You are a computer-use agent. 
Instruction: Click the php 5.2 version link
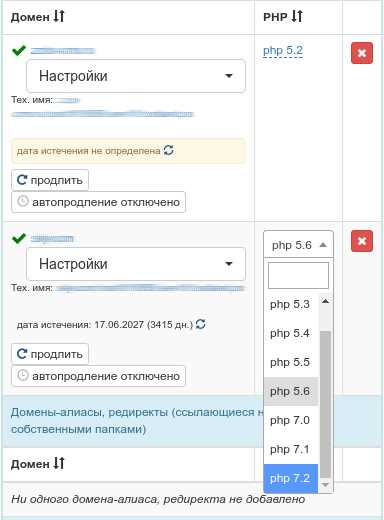tap(283, 51)
